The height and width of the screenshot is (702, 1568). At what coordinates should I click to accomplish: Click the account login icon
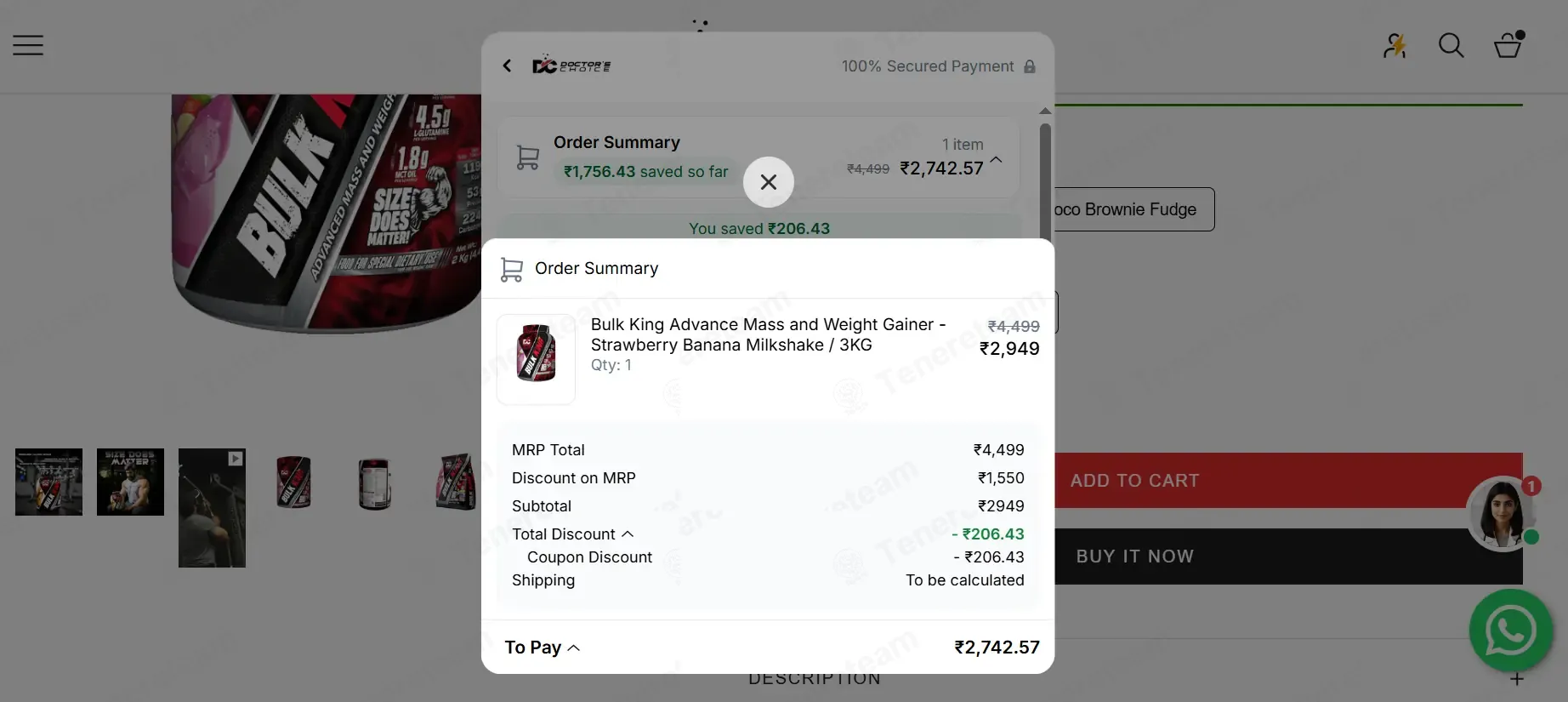click(x=1395, y=45)
